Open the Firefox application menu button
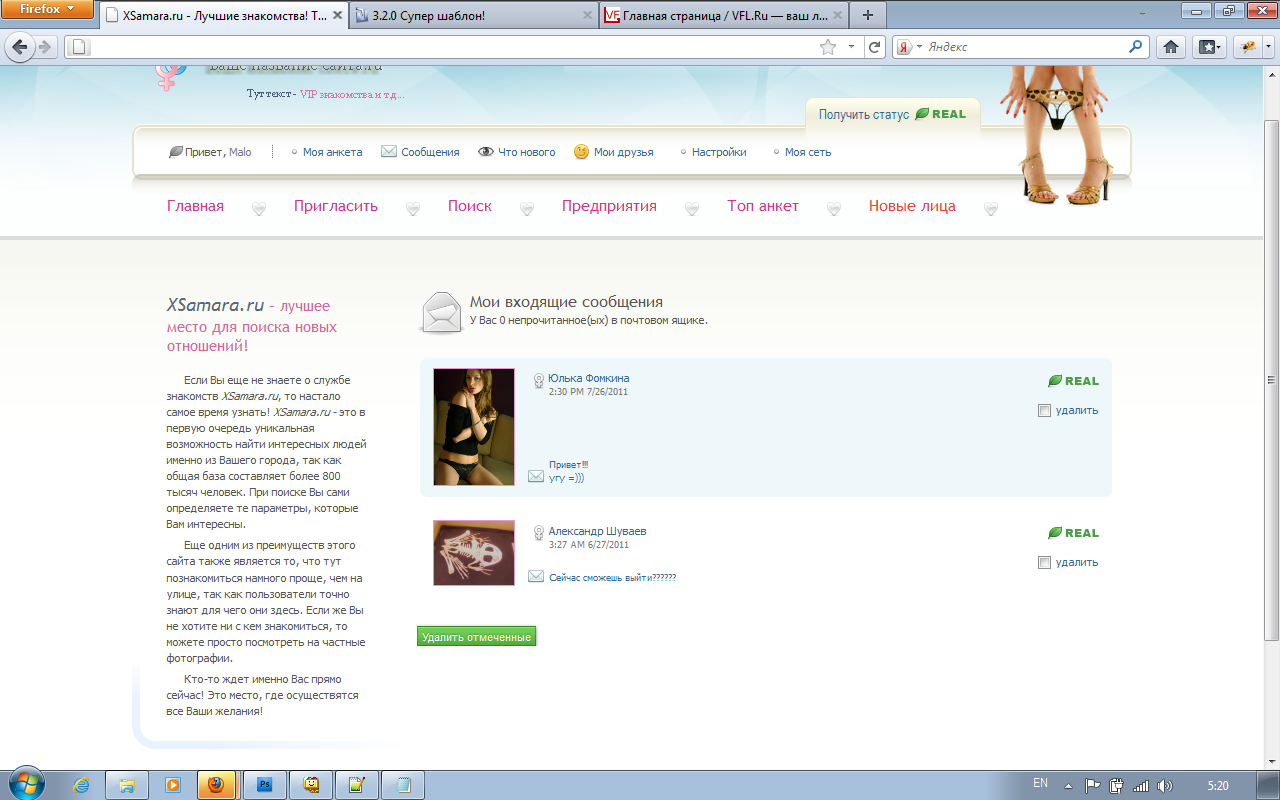This screenshot has width=1280, height=800. point(49,10)
